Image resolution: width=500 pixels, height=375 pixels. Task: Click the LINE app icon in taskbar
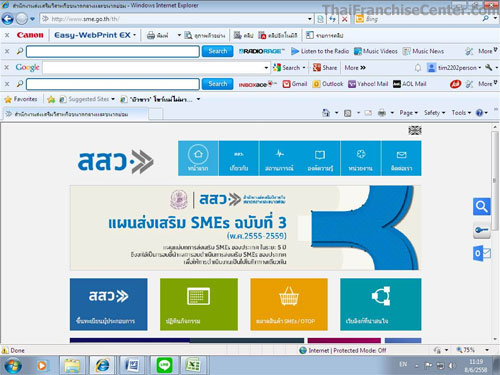pos(164,366)
